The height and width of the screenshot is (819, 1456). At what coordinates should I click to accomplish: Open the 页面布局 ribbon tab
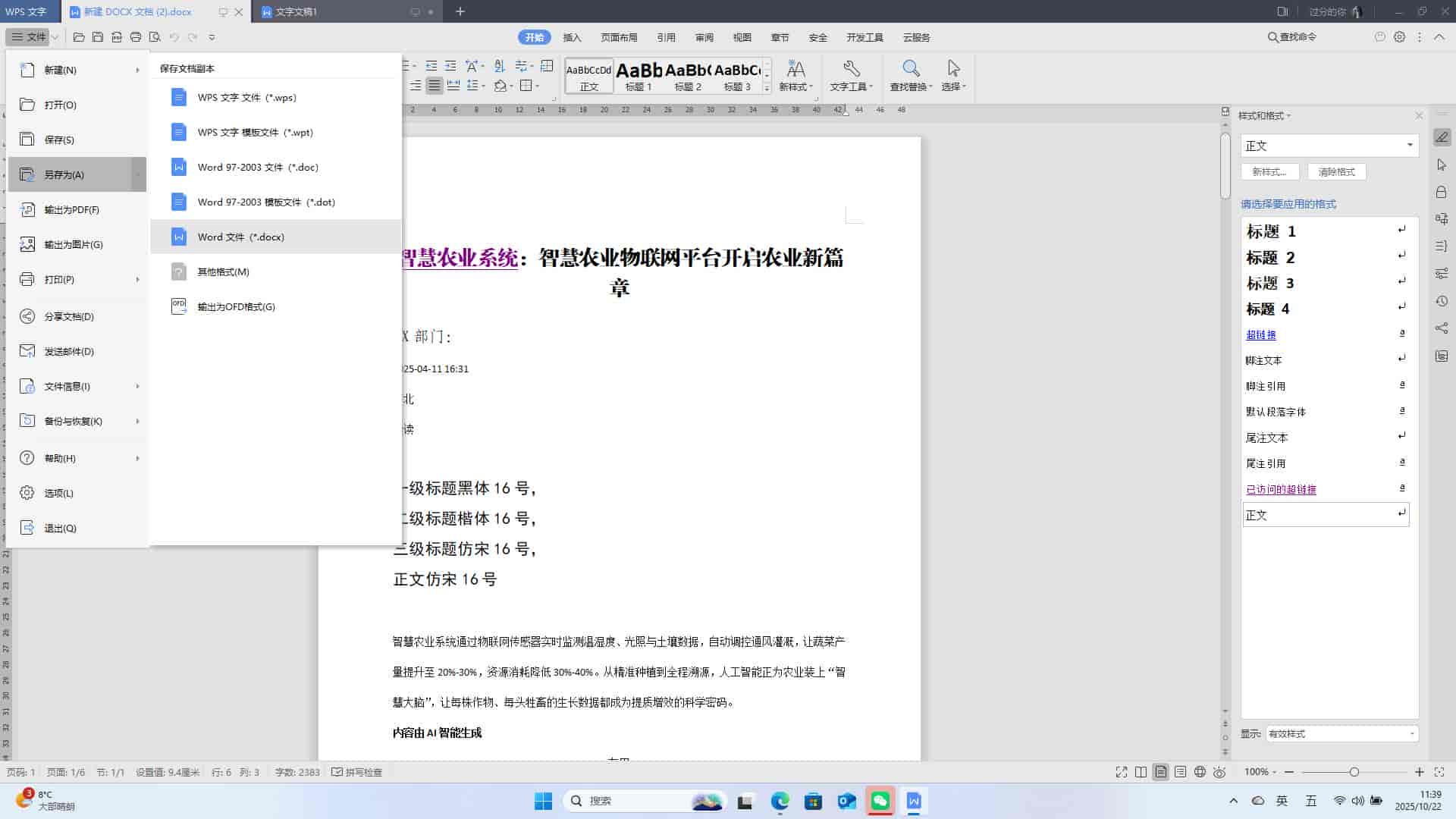619,37
